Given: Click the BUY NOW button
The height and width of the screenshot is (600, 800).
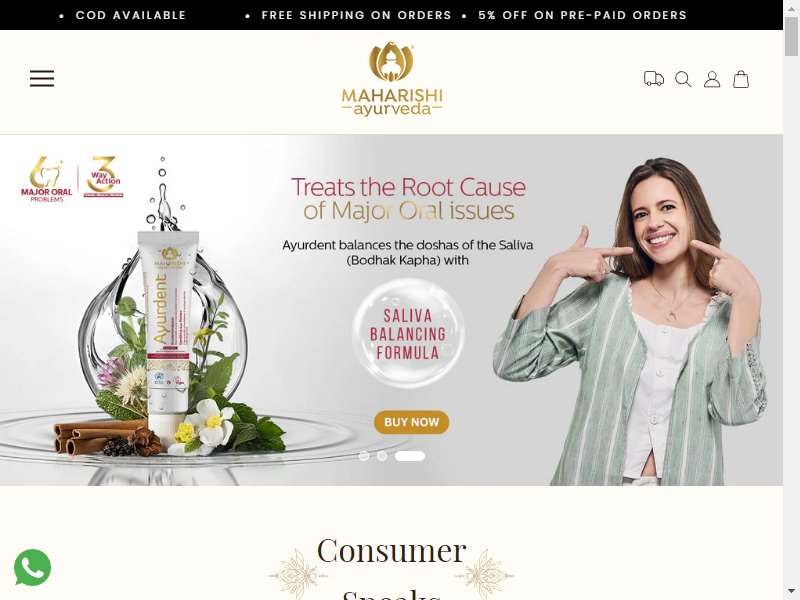Looking at the screenshot, I should [x=411, y=422].
